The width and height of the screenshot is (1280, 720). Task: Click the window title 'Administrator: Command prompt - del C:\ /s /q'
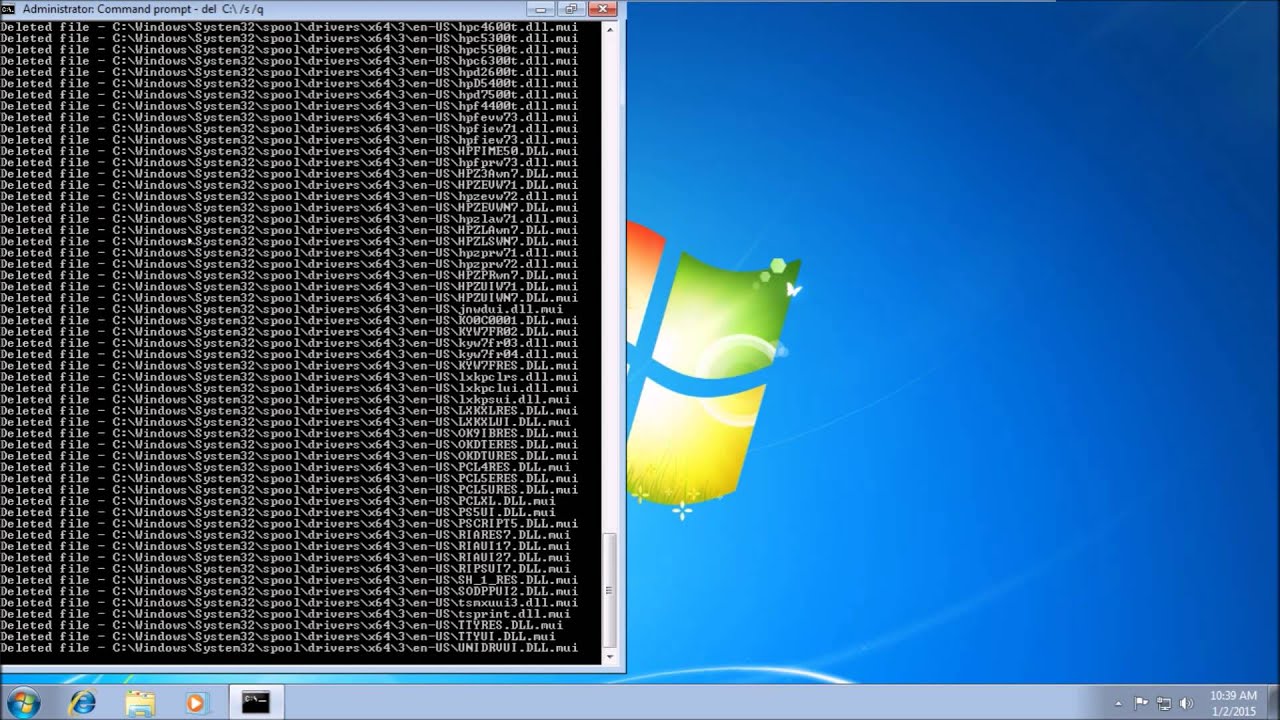point(143,9)
